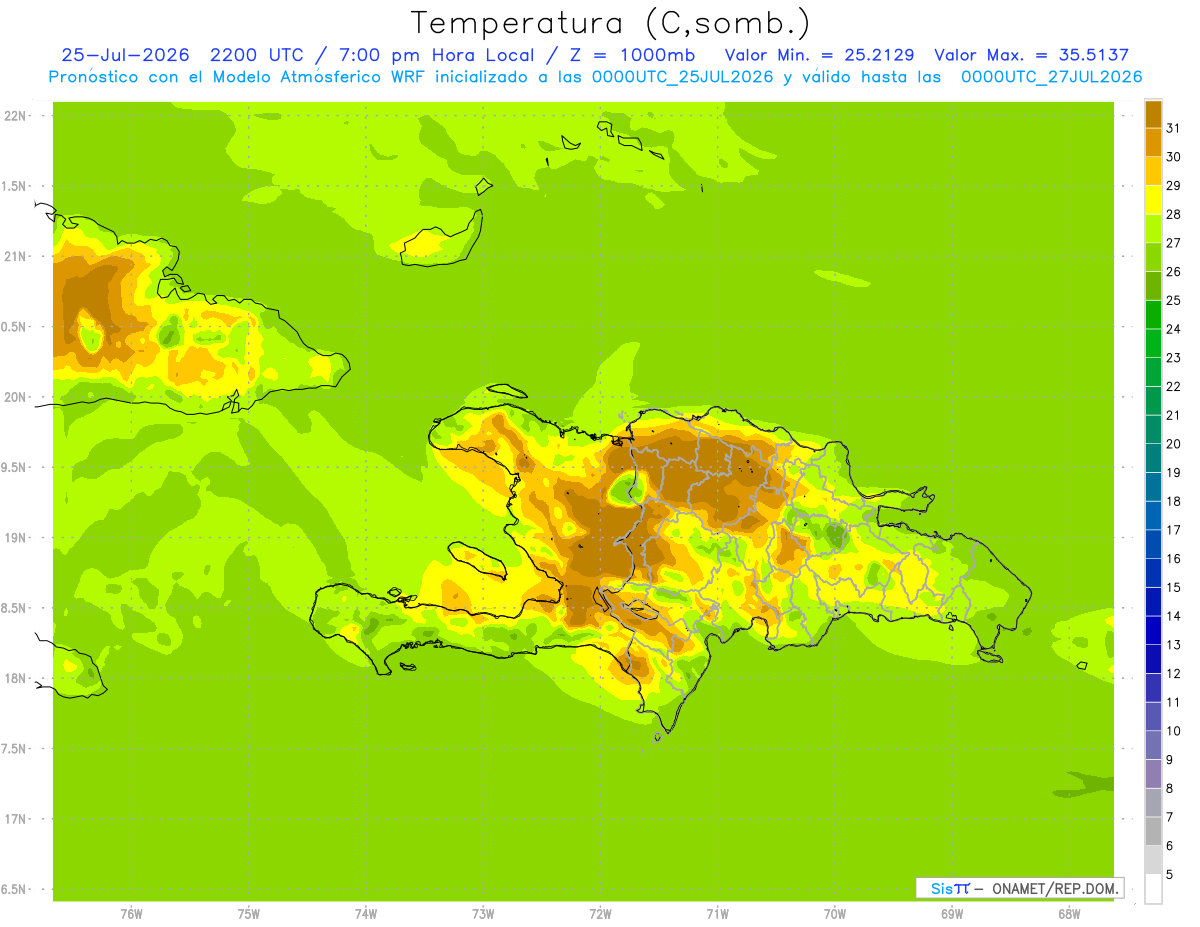This screenshot has height=927, width=1200.
Task: Click the 18N latitude axis label
Action: click(16, 678)
